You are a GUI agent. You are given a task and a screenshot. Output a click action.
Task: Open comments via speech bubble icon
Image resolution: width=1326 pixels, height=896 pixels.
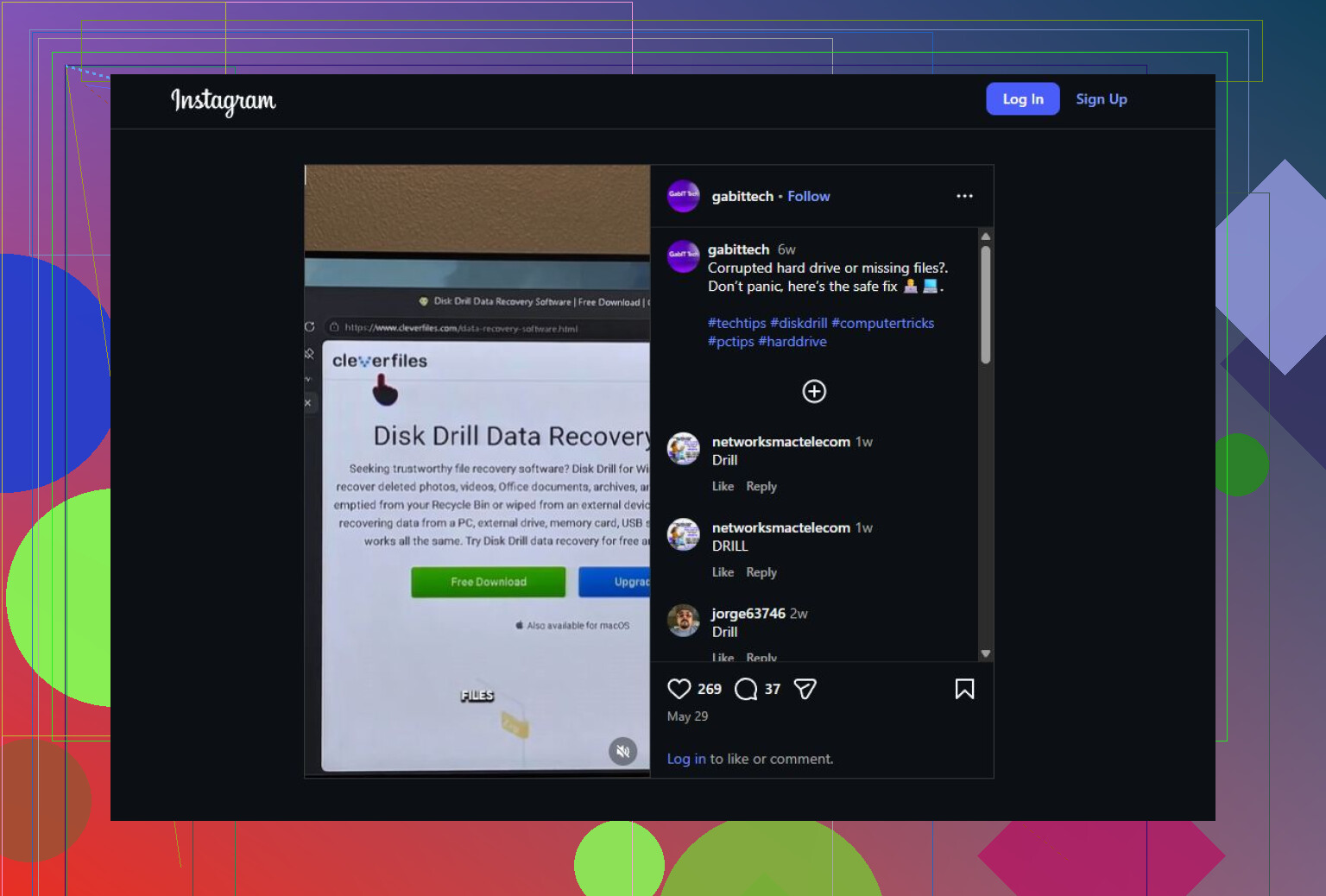[746, 689]
